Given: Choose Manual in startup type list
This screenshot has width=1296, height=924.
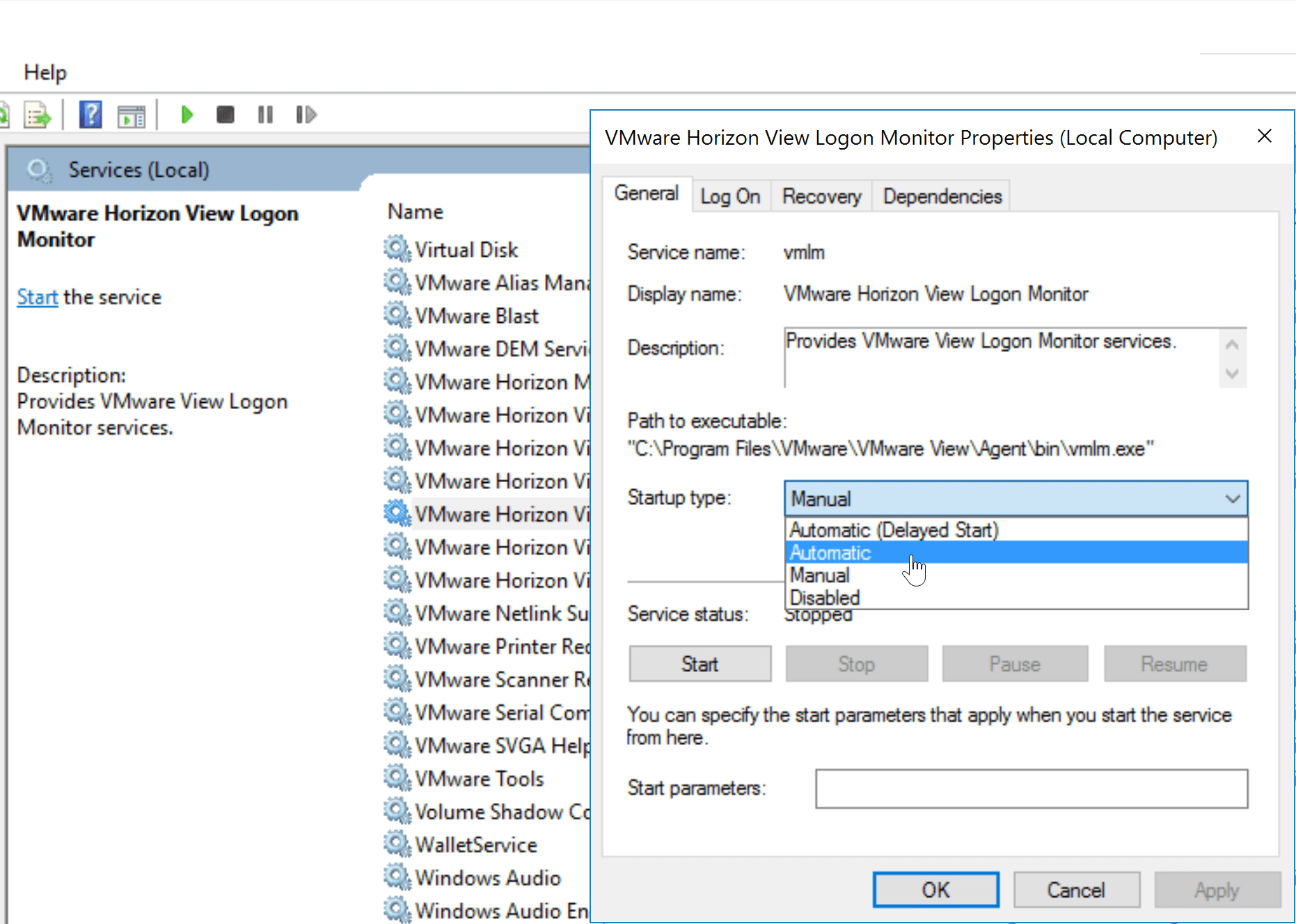Looking at the screenshot, I should pyautogui.click(x=1016, y=575).
